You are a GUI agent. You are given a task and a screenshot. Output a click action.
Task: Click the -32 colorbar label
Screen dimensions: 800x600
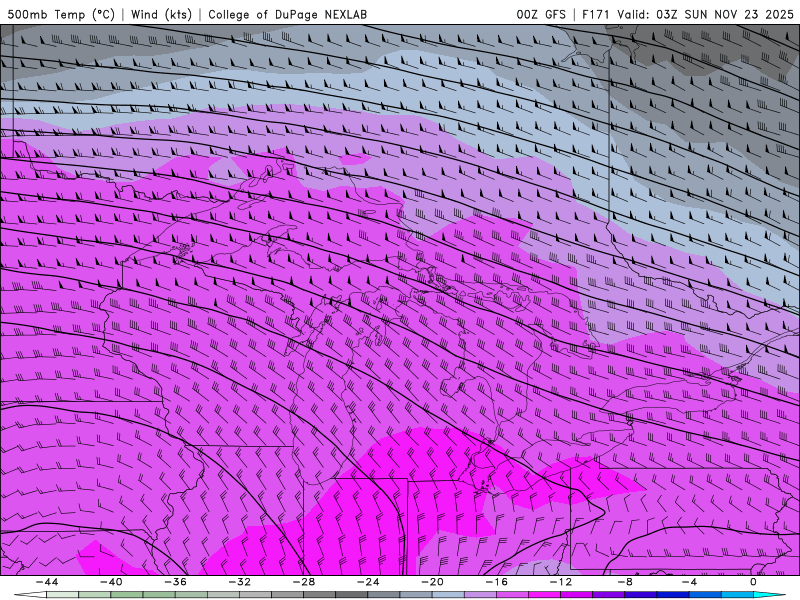(239, 582)
